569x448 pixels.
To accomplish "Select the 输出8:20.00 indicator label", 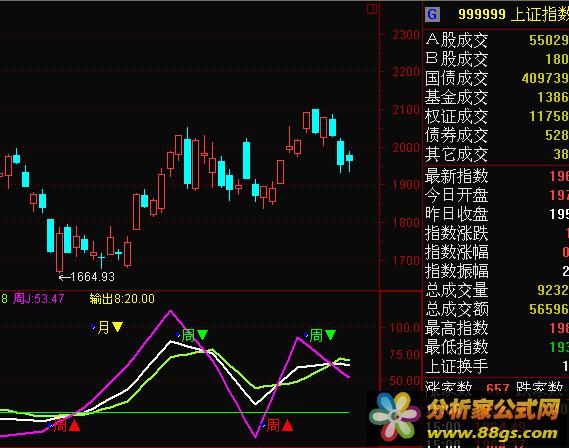I will [x=122, y=299].
